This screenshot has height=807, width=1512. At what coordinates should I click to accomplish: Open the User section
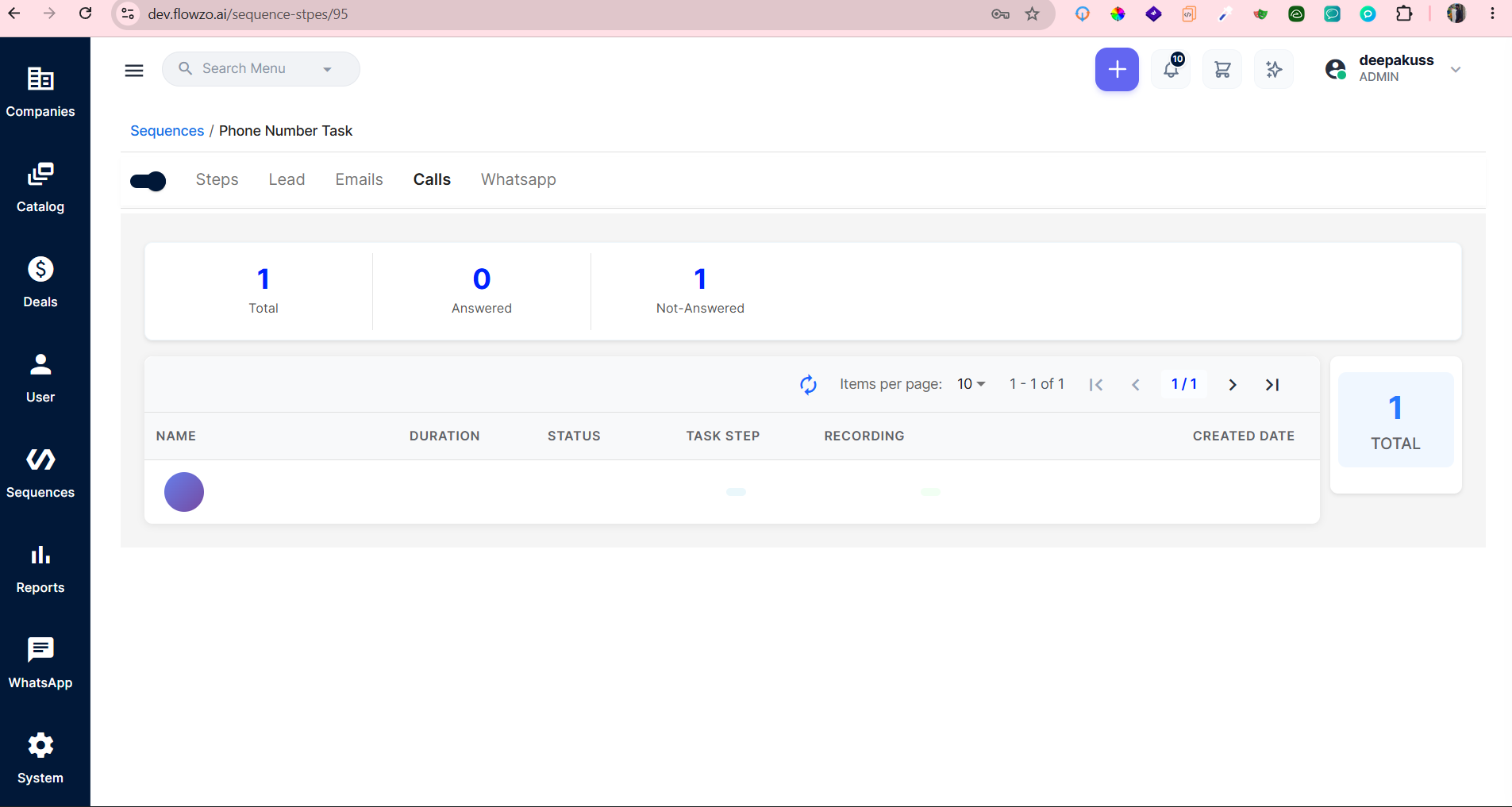click(x=40, y=379)
